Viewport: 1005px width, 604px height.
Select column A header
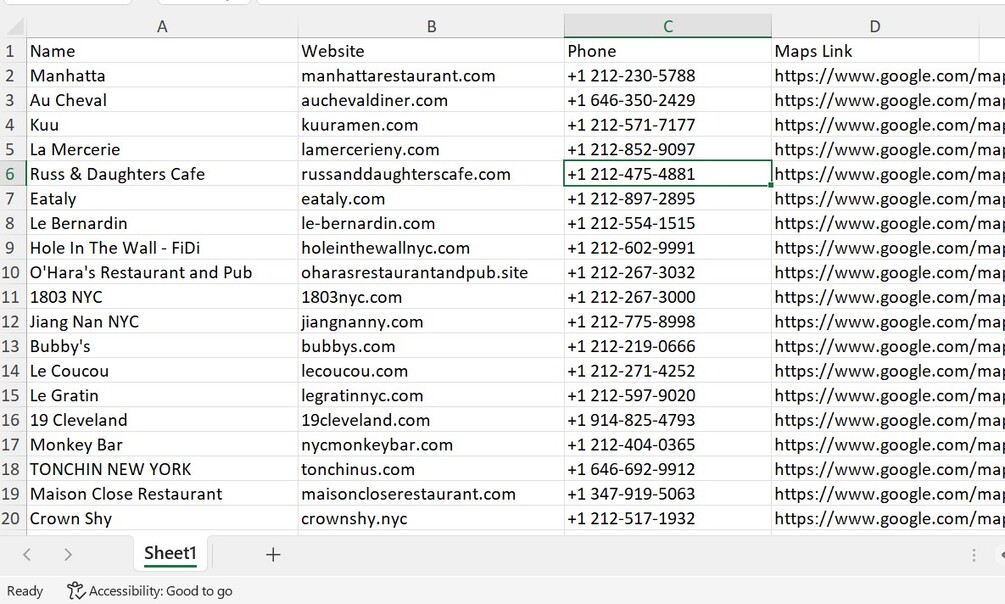(x=162, y=26)
